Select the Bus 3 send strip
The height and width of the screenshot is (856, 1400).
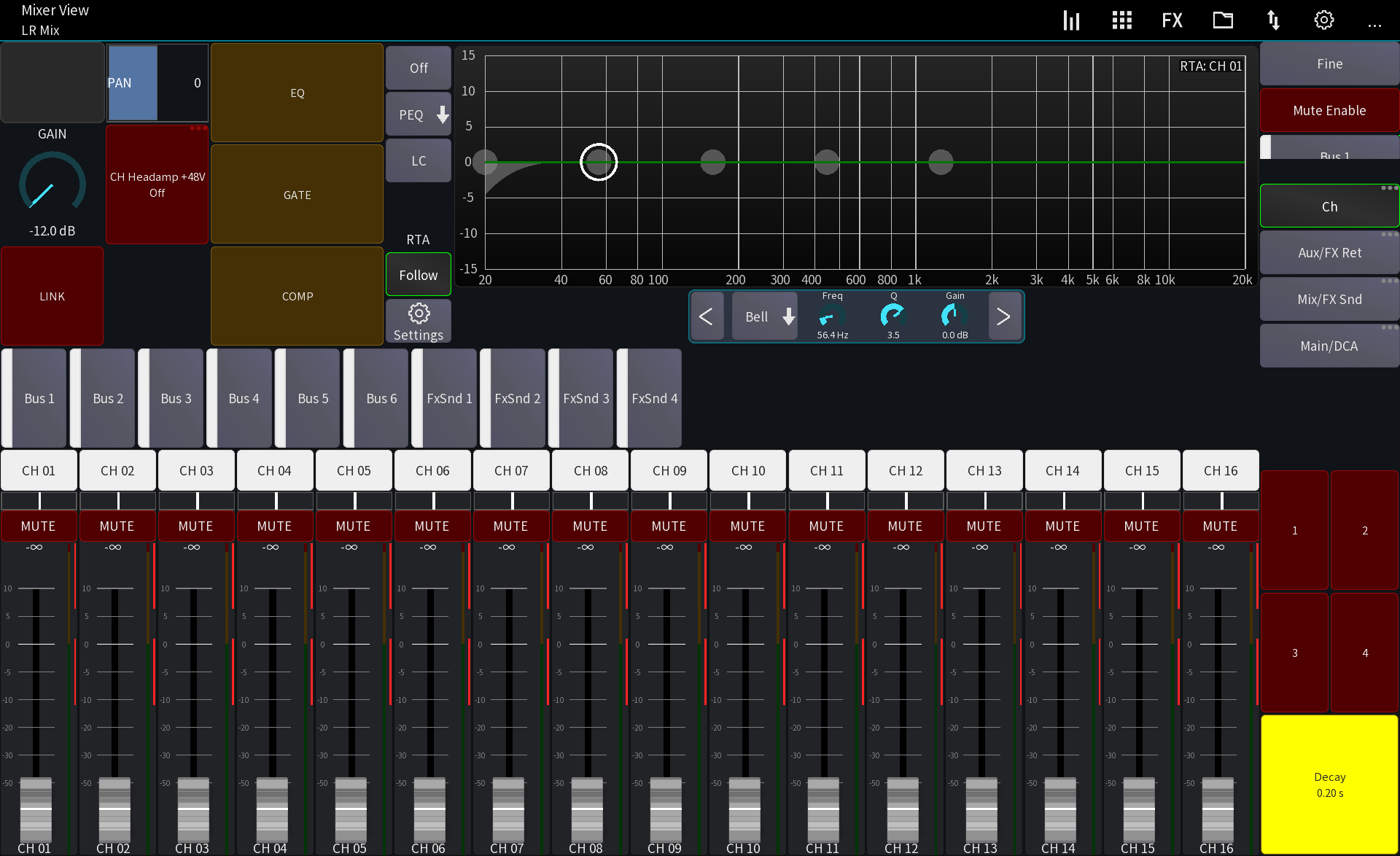(175, 398)
